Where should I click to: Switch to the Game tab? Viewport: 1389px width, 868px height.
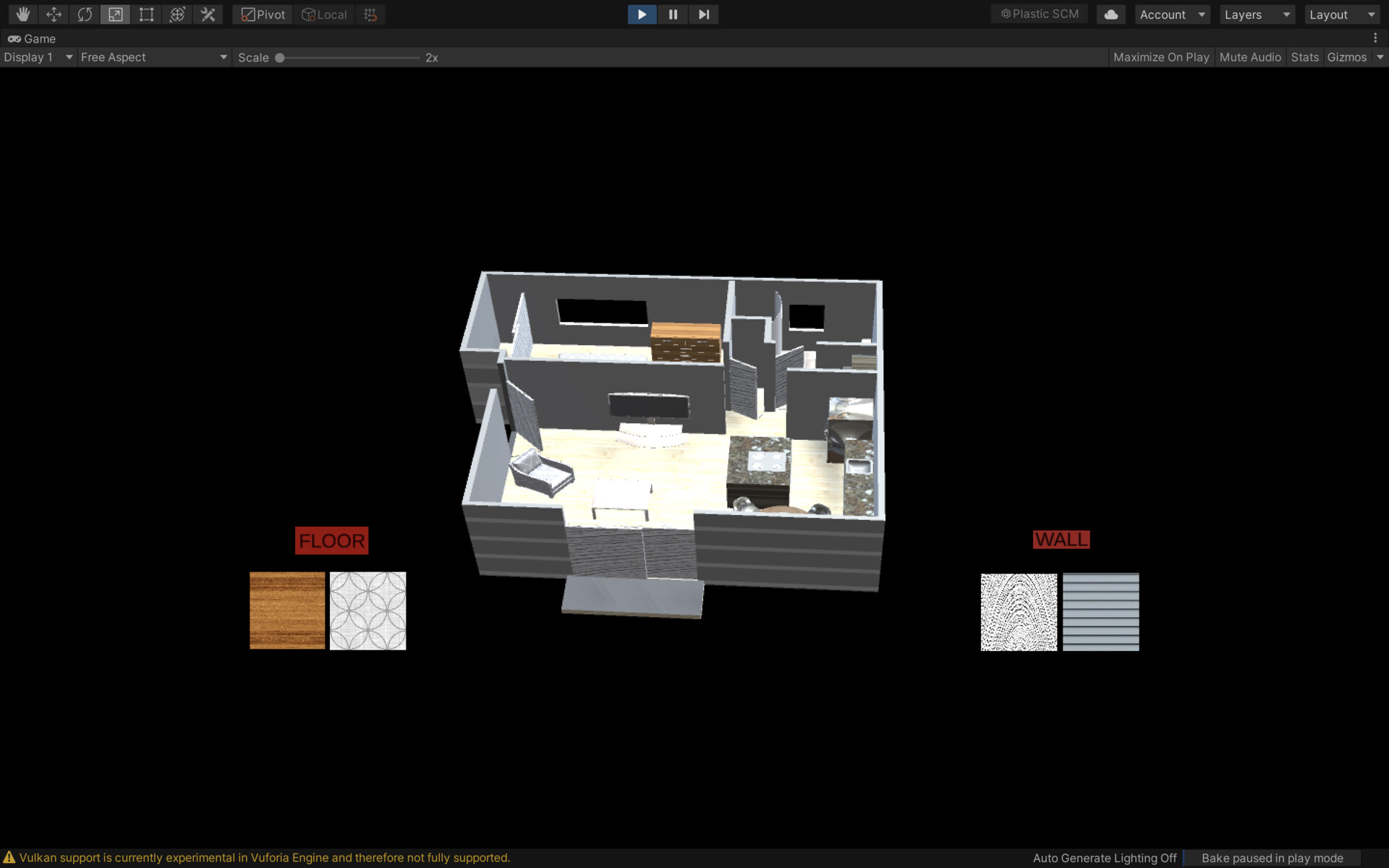(x=32, y=38)
